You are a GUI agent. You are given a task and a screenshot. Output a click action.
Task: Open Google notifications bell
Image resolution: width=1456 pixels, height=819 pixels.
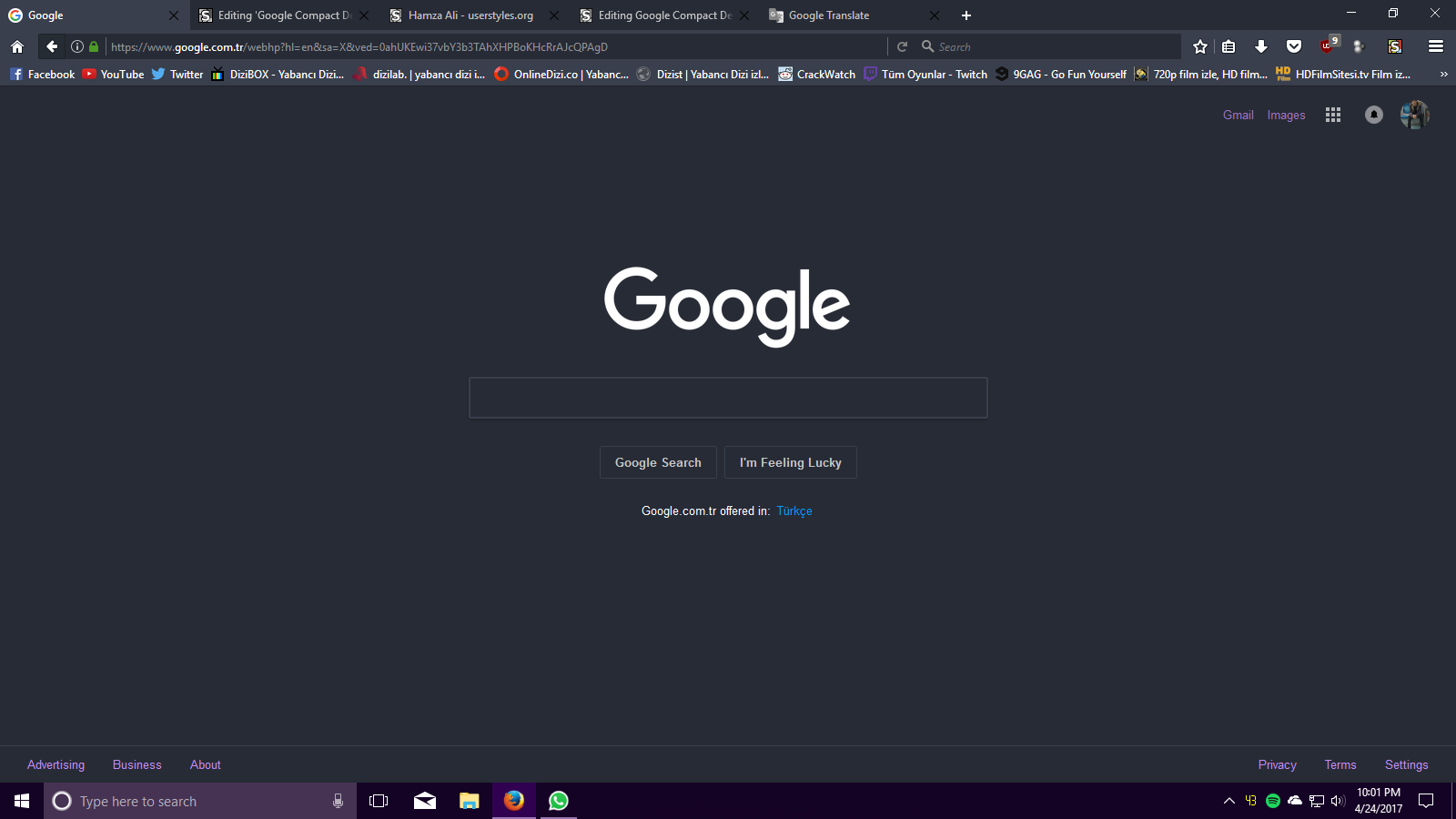tap(1374, 115)
